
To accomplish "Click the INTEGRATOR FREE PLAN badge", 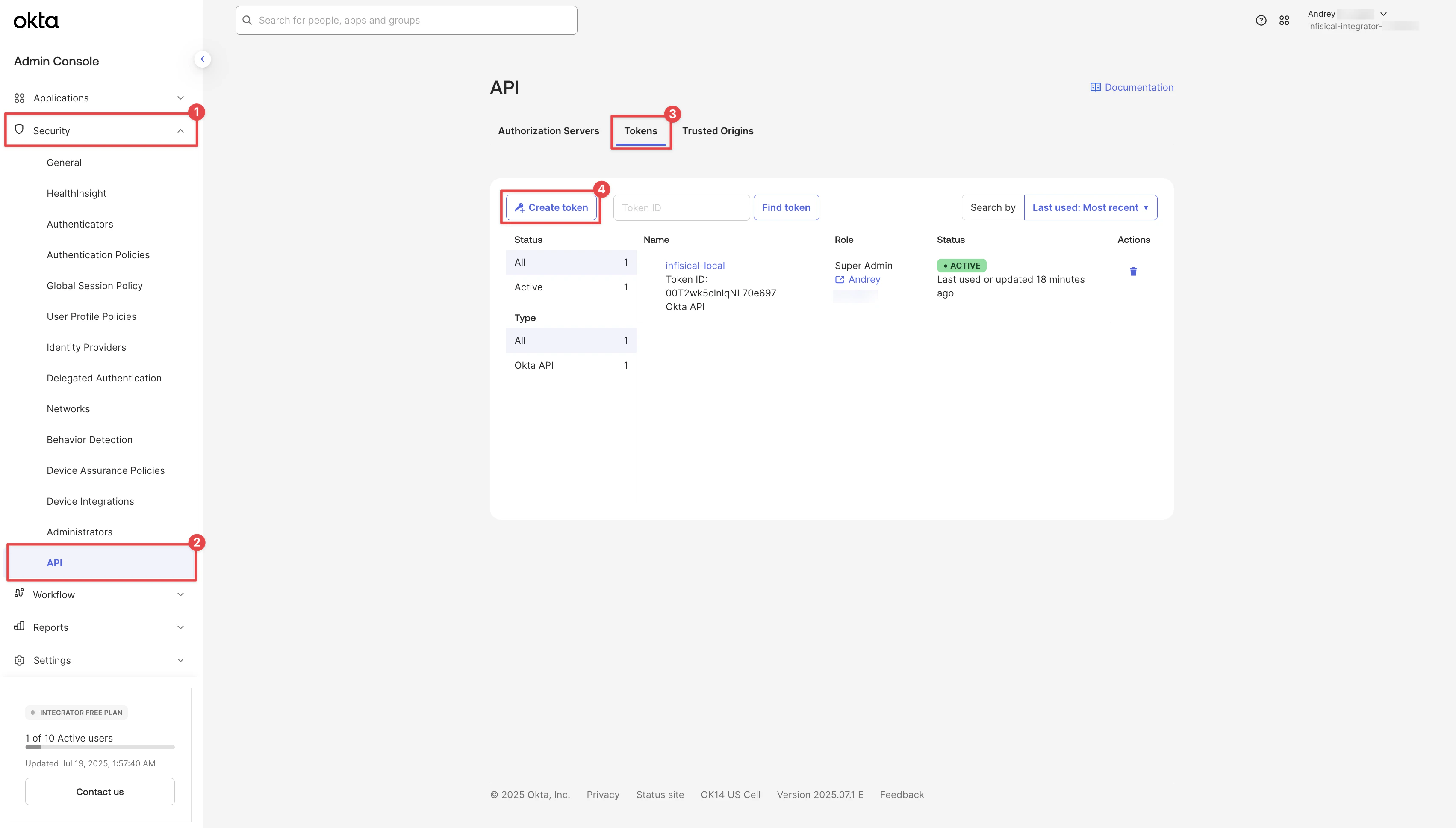I will tap(77, 713).
